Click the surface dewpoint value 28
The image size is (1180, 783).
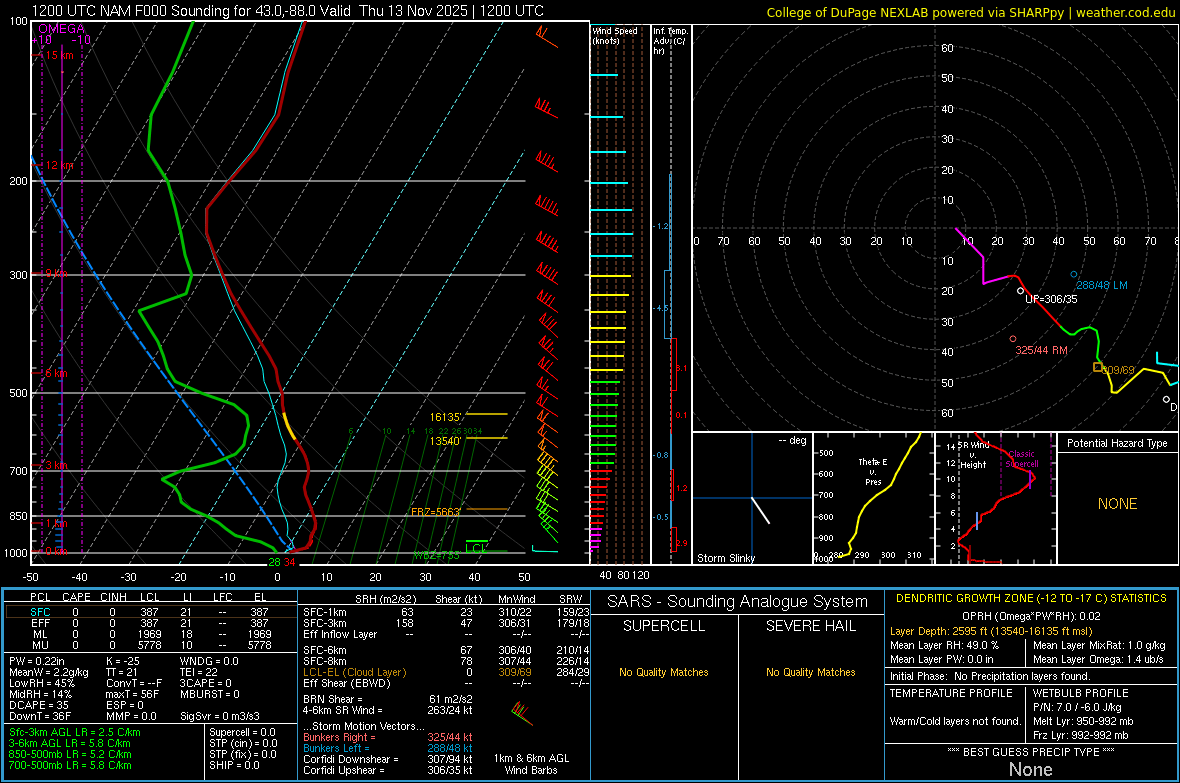click(x=274, y=562)
